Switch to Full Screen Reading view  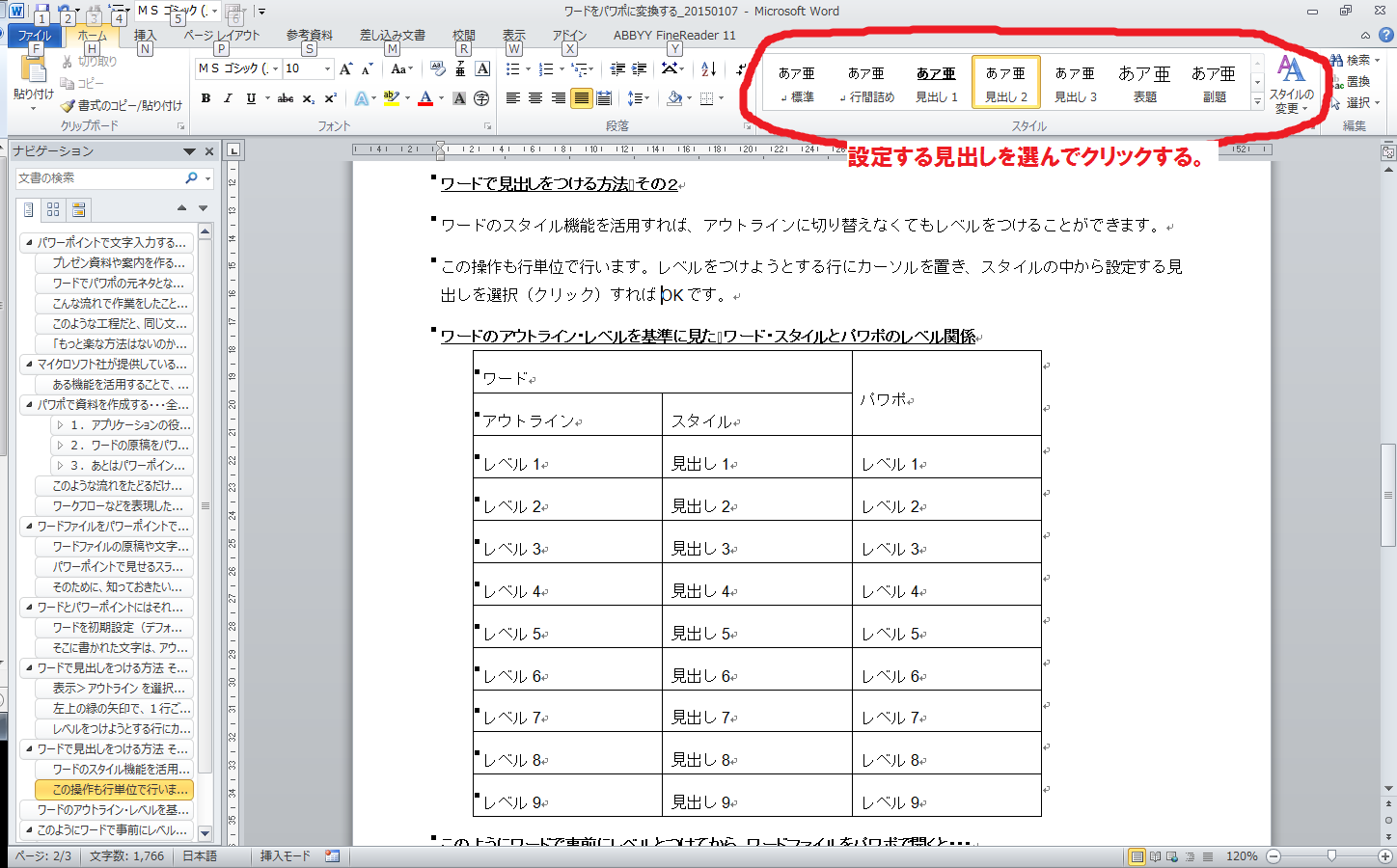[1155, 856]
